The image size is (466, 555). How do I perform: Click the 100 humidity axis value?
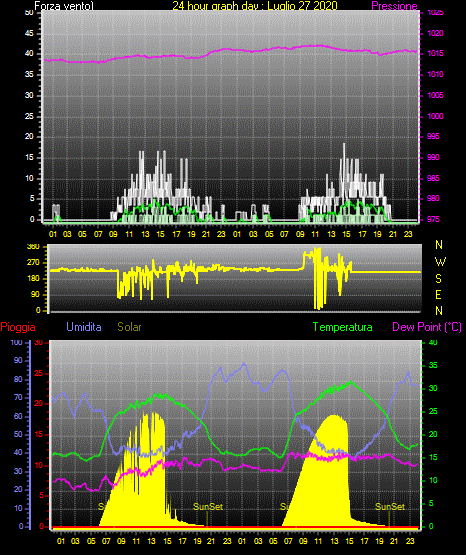coord(17,342)
